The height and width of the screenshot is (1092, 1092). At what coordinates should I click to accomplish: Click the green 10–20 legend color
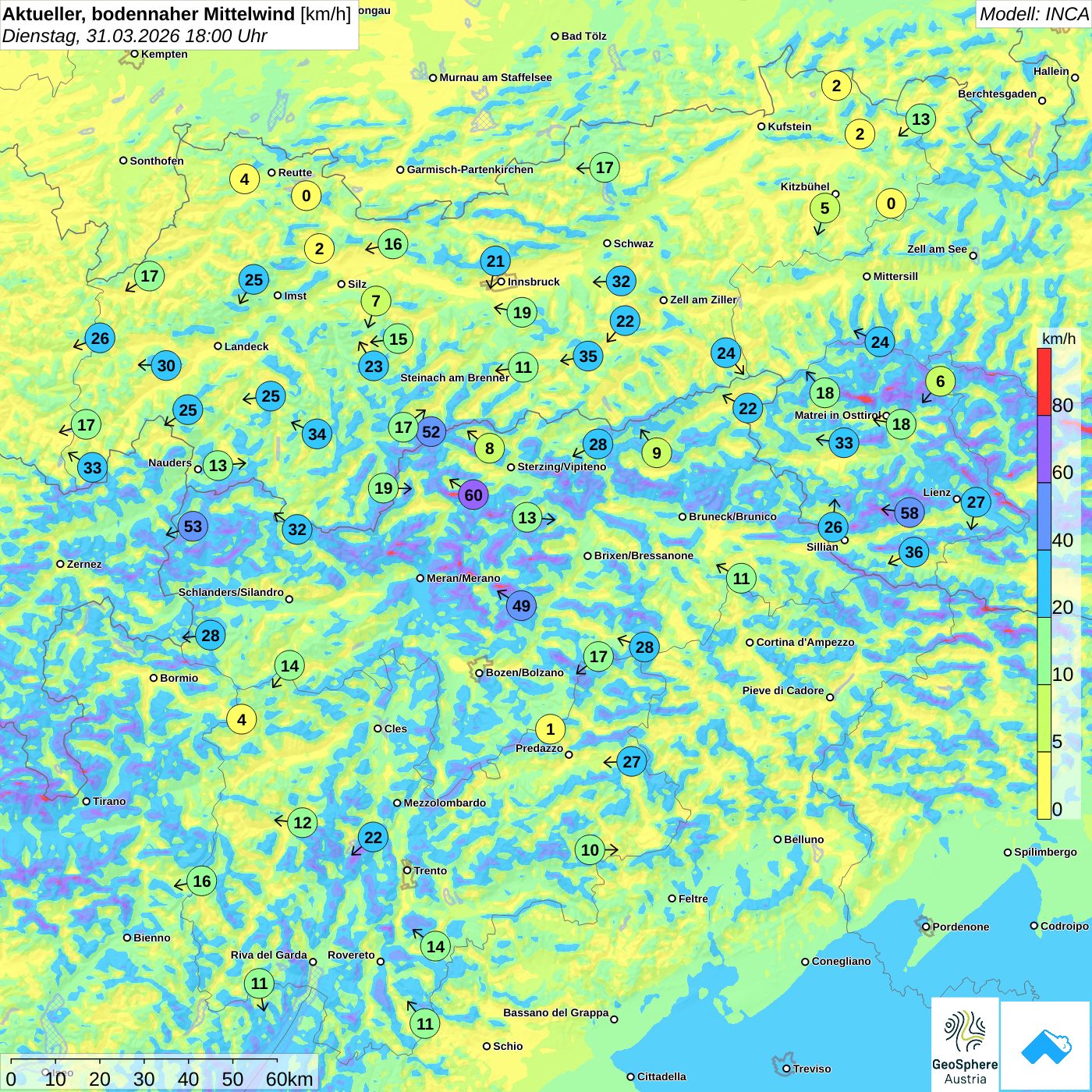coord(1044,651)
